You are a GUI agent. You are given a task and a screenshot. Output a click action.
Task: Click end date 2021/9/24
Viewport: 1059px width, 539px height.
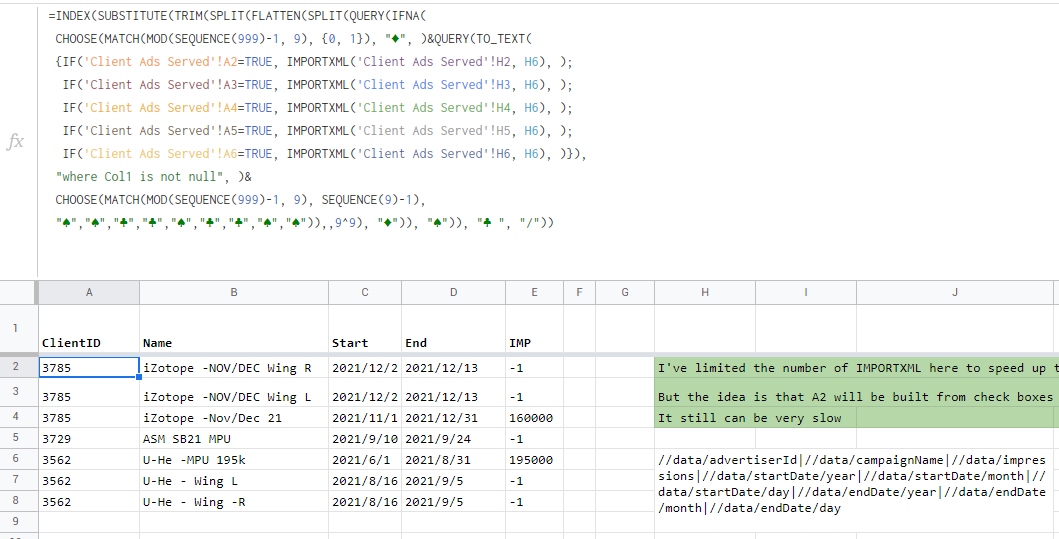453,438
